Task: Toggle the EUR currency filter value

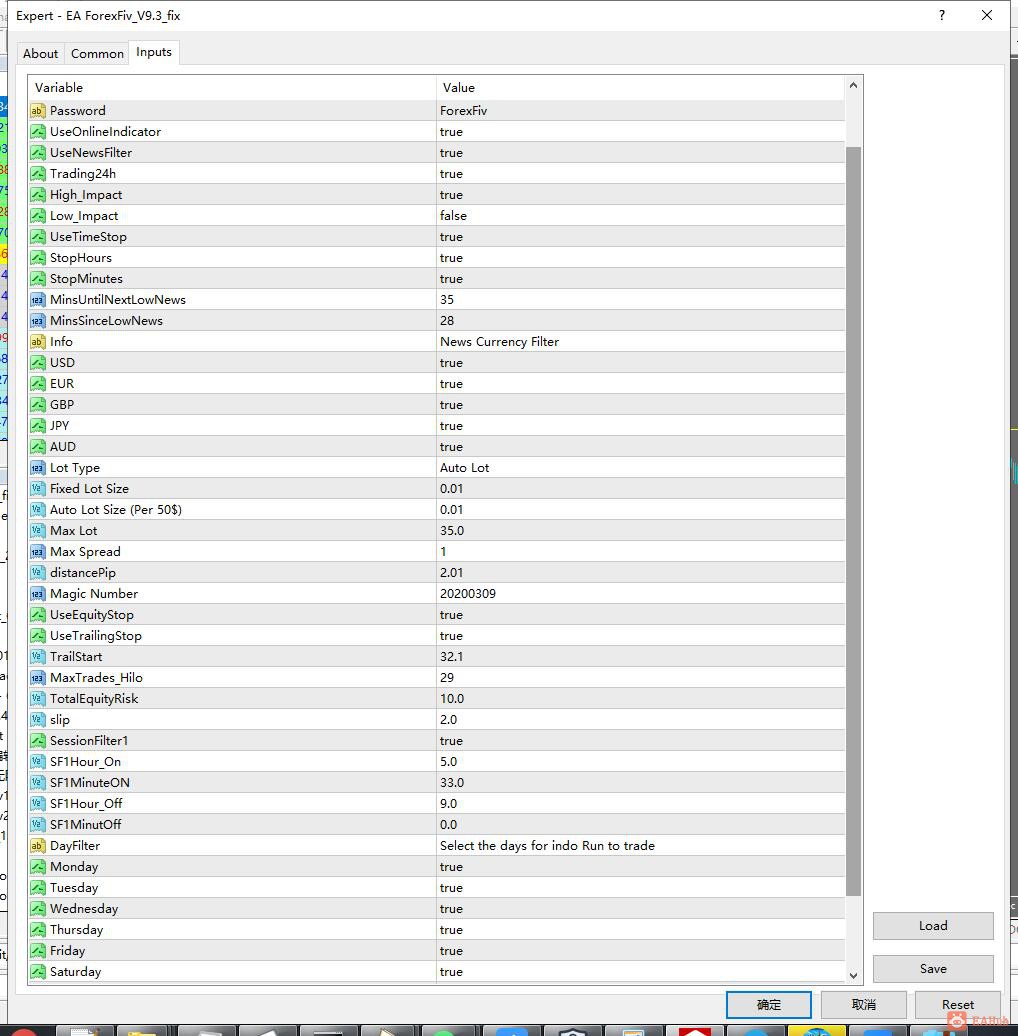Action: pyautogui.click(x=640, y=384)
